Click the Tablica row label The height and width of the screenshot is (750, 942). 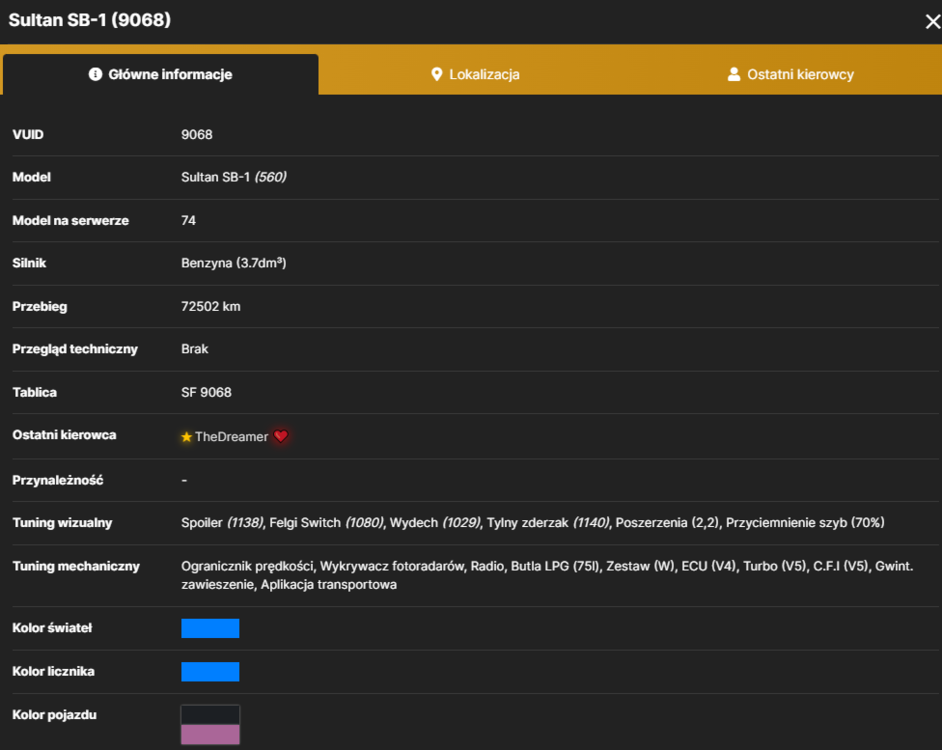tap(35, 392)
